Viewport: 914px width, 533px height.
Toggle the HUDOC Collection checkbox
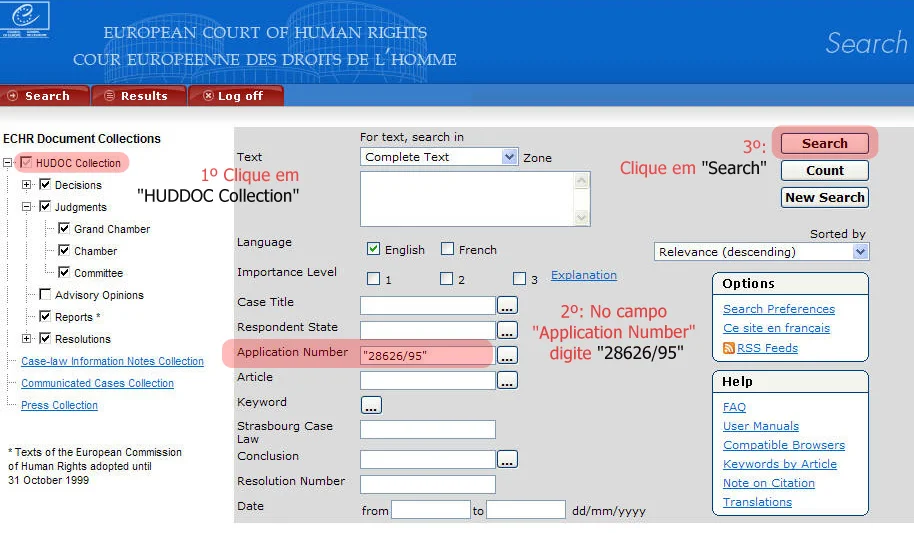26,162
